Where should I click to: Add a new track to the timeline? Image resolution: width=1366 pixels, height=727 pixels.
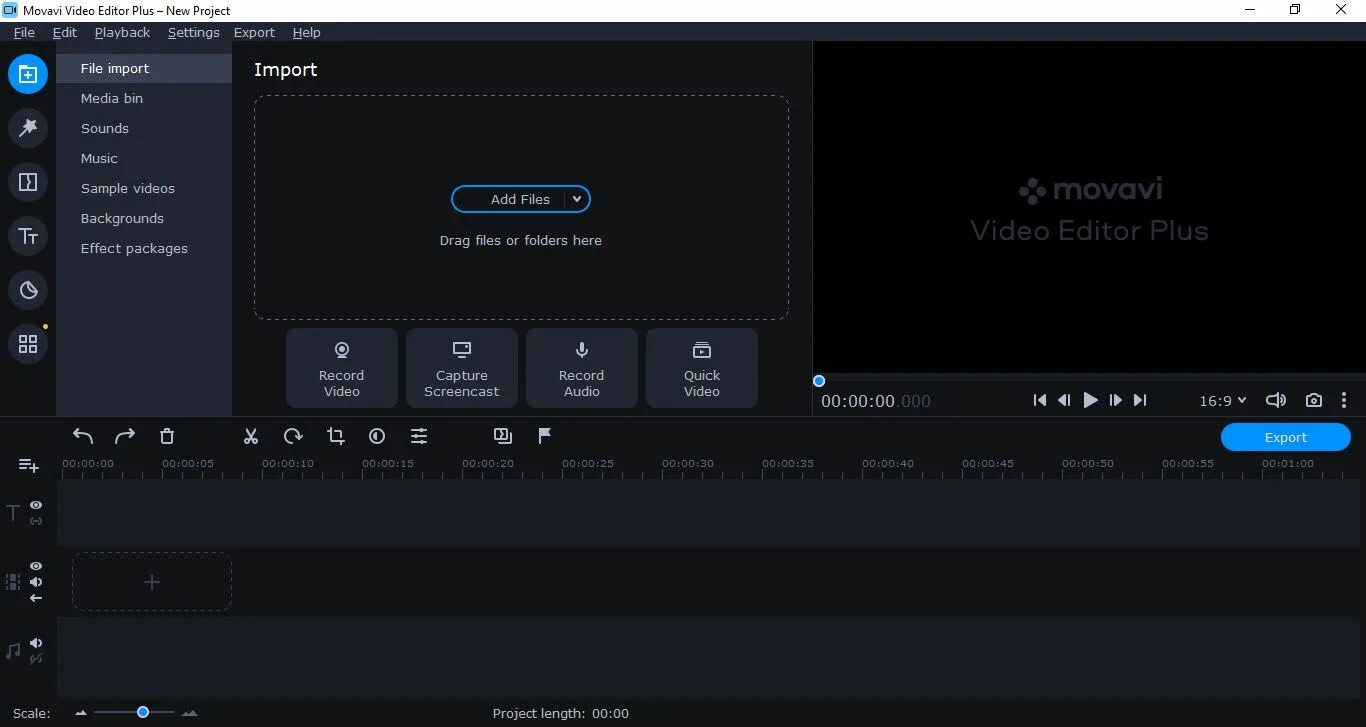[29, 466]
